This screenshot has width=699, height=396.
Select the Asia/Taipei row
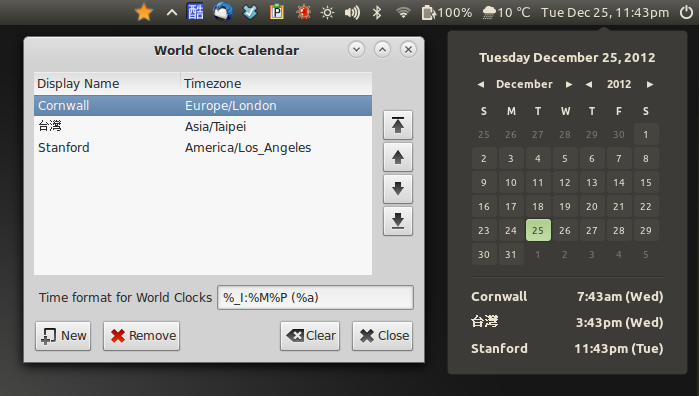(203, 127)
